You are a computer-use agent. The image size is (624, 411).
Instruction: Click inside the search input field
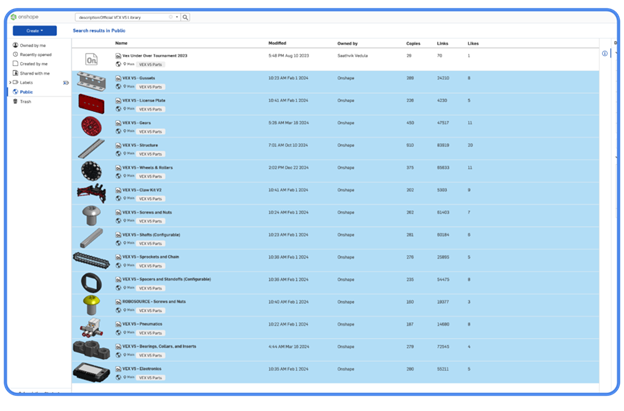pos(120,17)
